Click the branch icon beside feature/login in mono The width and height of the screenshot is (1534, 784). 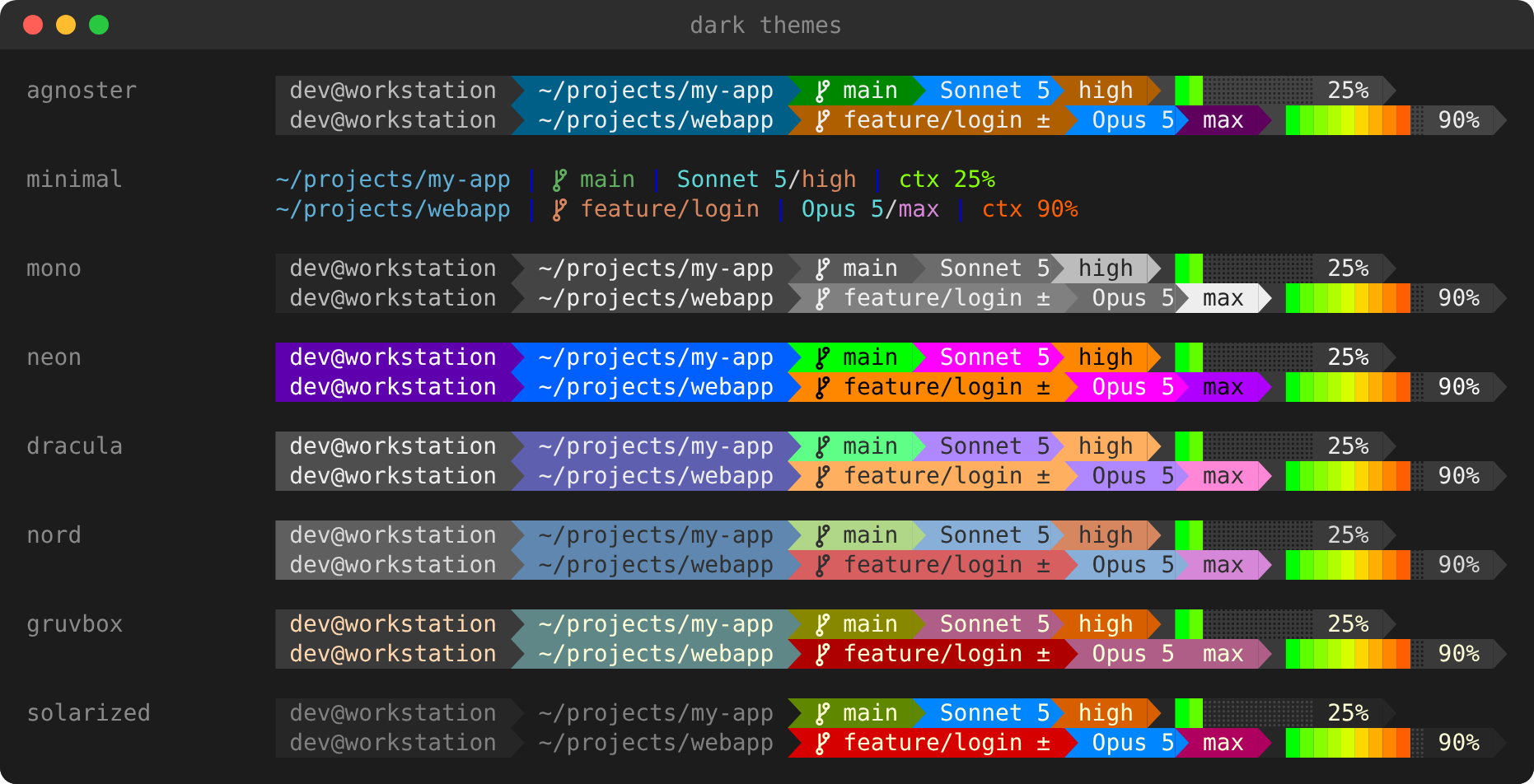pyautogui.click(x=822, y=298)
